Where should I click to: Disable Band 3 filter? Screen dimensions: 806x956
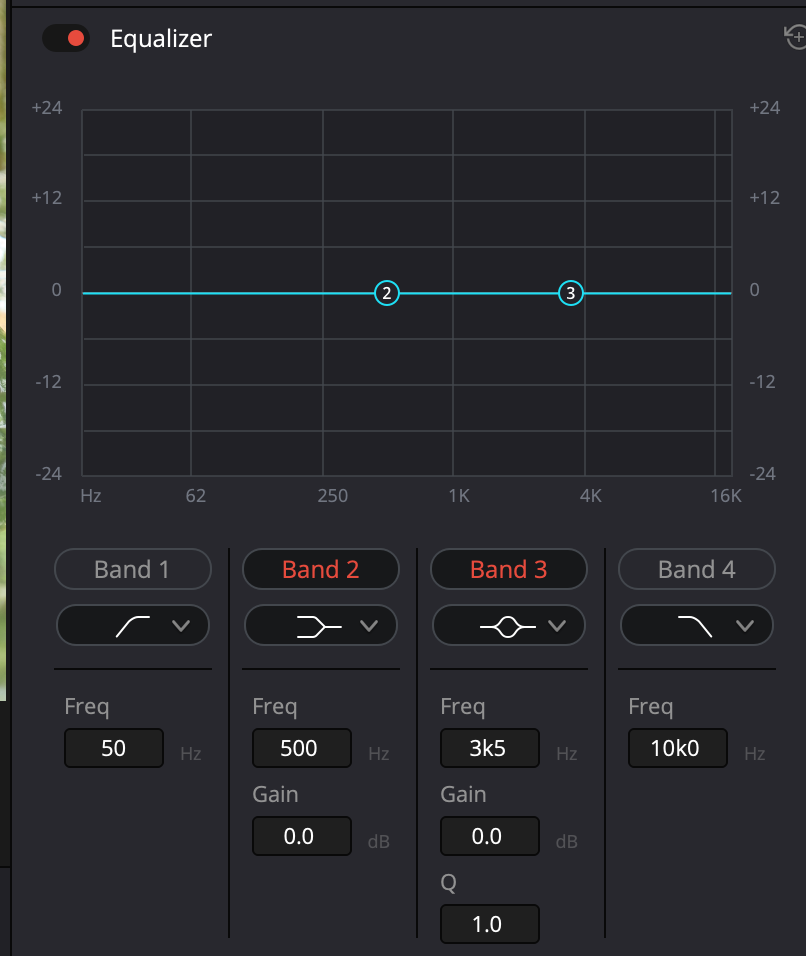pyautogui.click(x=508, y=569)
